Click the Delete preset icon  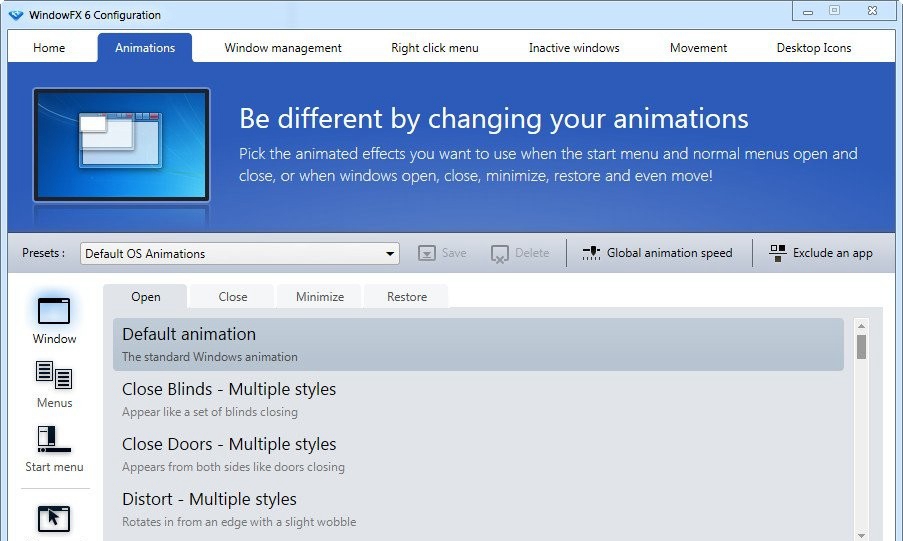tap(499, 254)
